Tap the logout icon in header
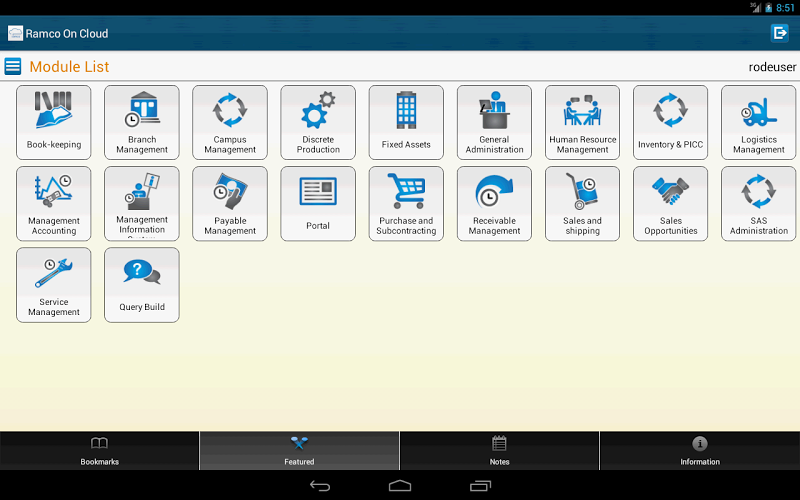 [780, 33]
